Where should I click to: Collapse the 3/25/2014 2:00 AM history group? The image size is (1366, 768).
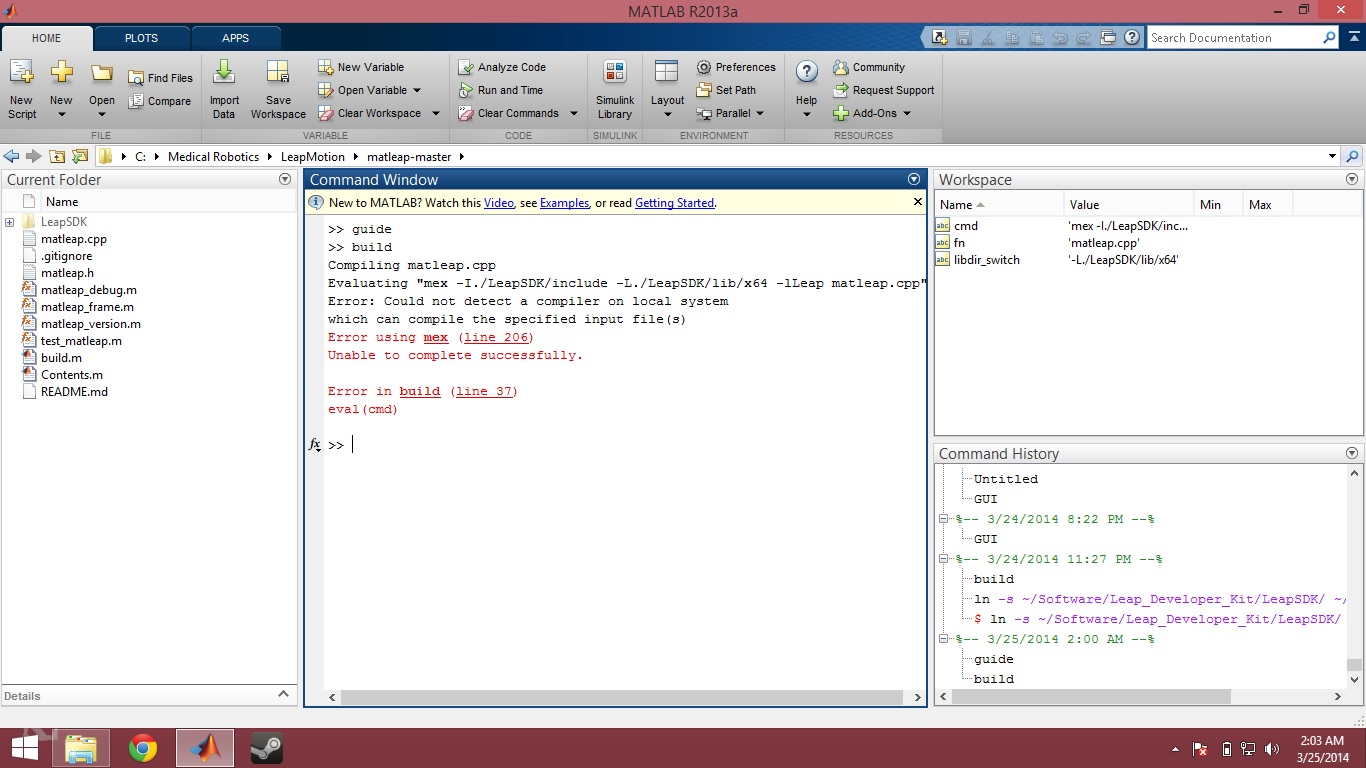pyautogui.click(x=943, y=639)
